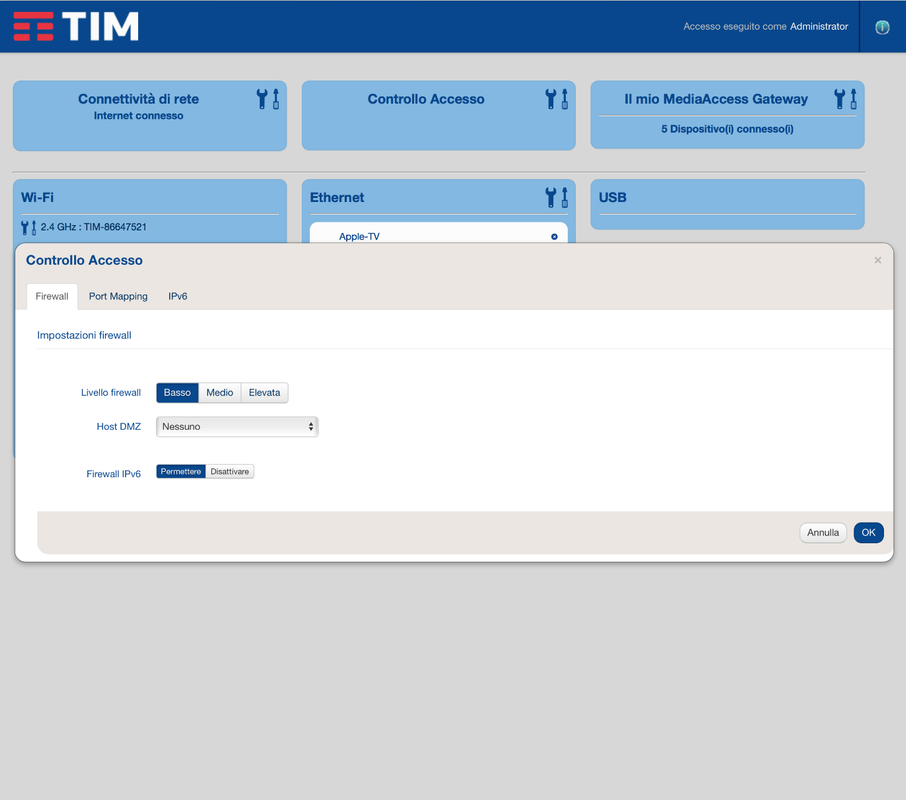This screenshot has width=906, height=800.
Task: Switch to the Firewall tab
Action: pos(52,296)
